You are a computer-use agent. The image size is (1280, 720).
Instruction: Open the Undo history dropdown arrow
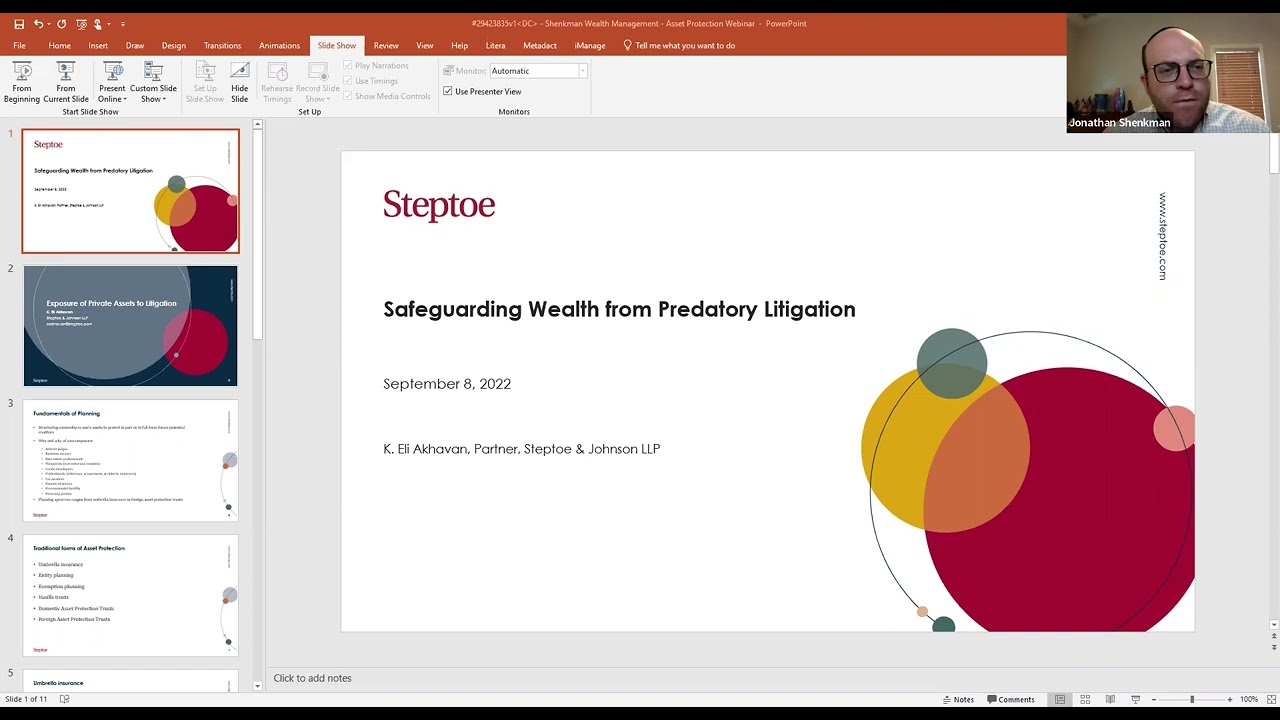click(x=49, y=24)
